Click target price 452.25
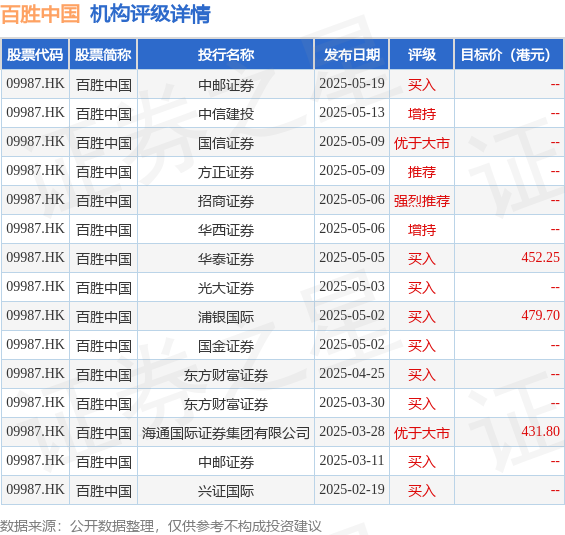The width and height of the screenshot is (565, 535). (540, 258)
